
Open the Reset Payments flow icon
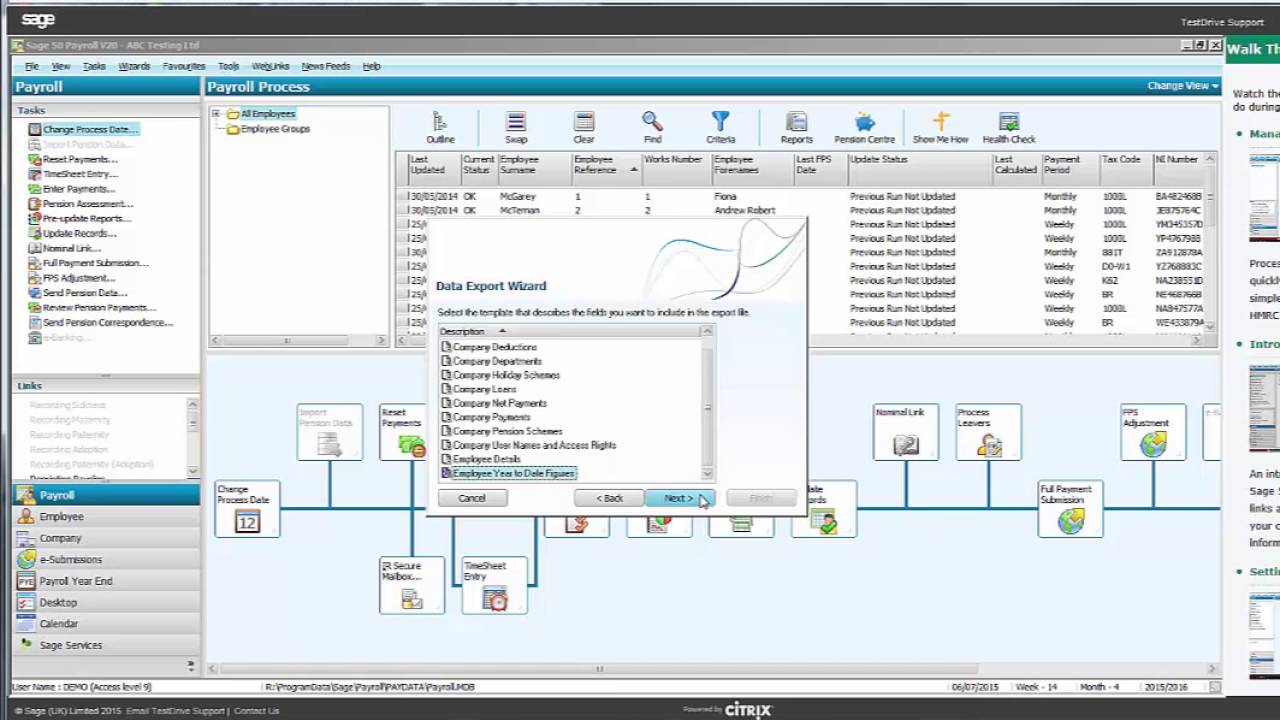pos(402,432)
